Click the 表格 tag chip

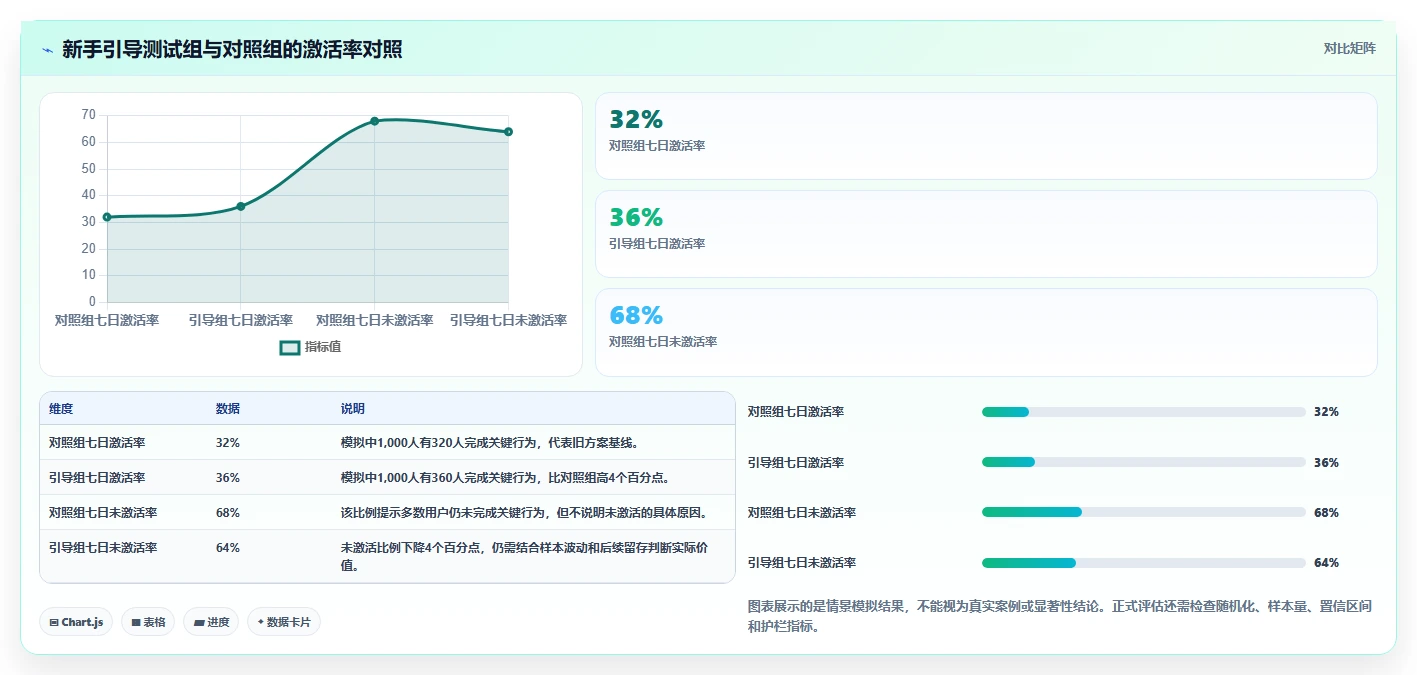[148, 622]
